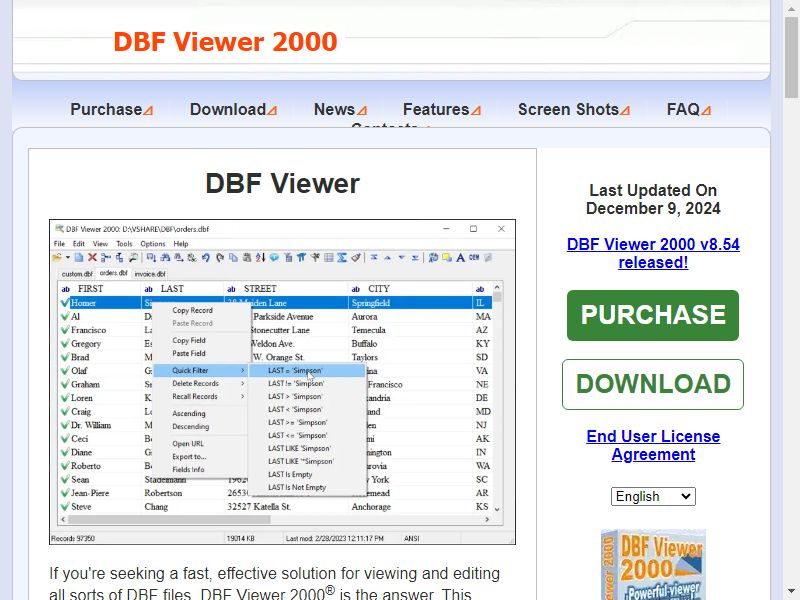The height and width of the screenshot is (600, 800).
Task: Click the Sigma sum icon in the toolbar
Action: [x=342, y=258]
